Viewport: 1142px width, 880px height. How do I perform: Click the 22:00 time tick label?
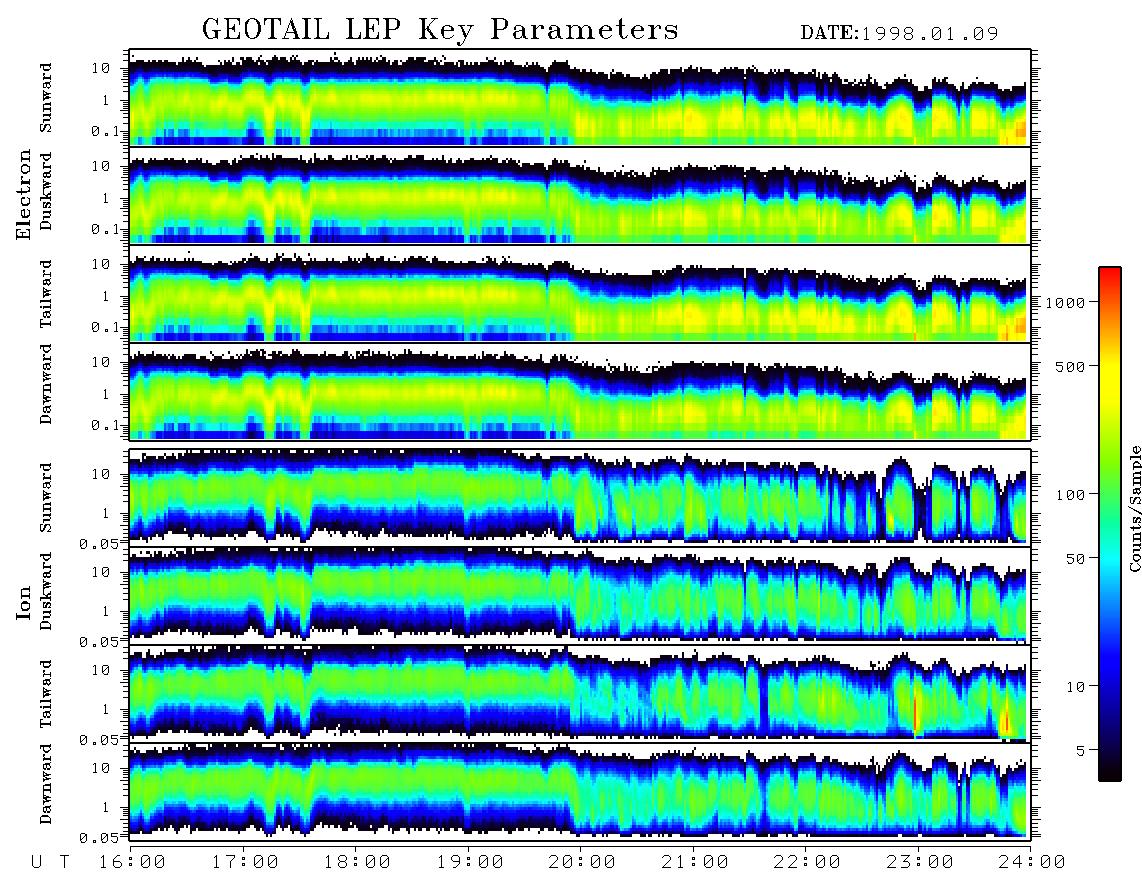point(807,862)
